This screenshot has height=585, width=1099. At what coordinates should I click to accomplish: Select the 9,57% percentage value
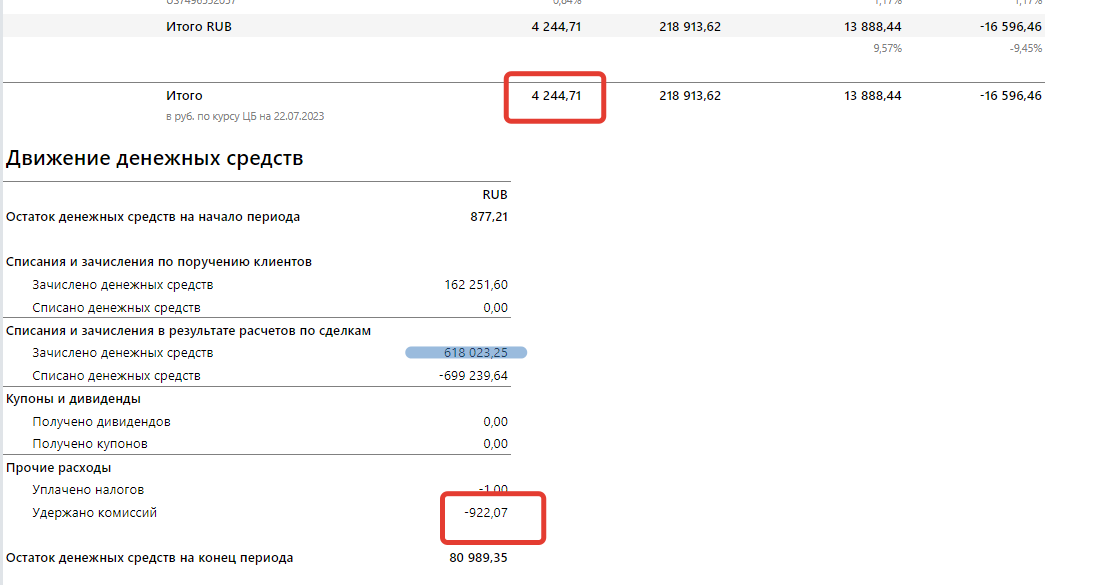tap(887, 48)
